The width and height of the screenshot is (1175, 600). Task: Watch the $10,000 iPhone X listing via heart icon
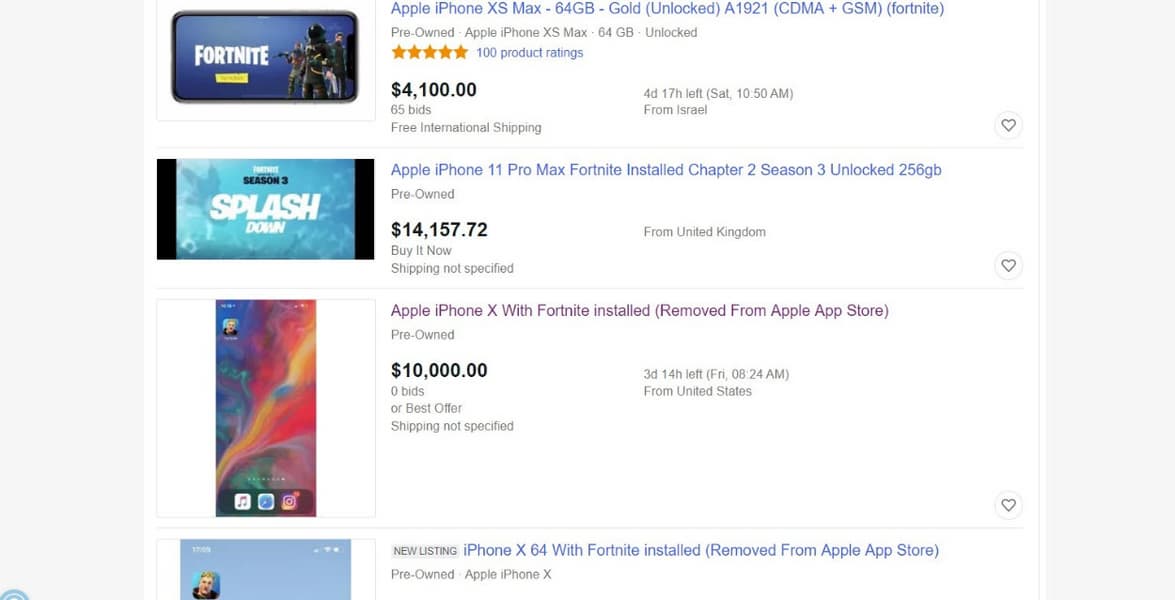(x=1008, y=505)
